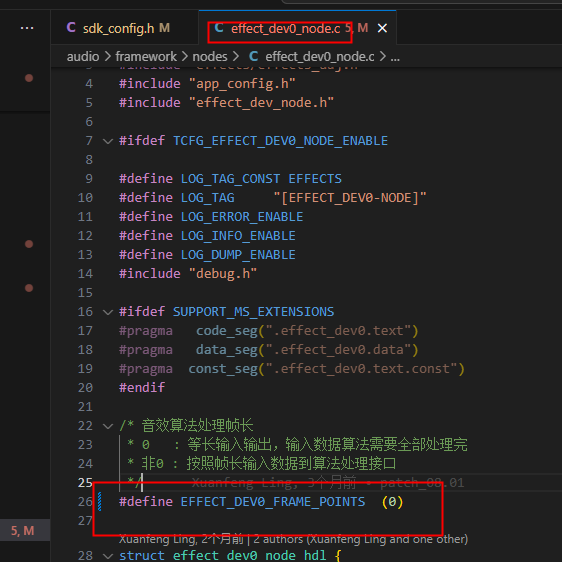Click the "等长输入输出" comment on line 23
The height and width of the screenshot is (562, 562).
tap(229, 445)
